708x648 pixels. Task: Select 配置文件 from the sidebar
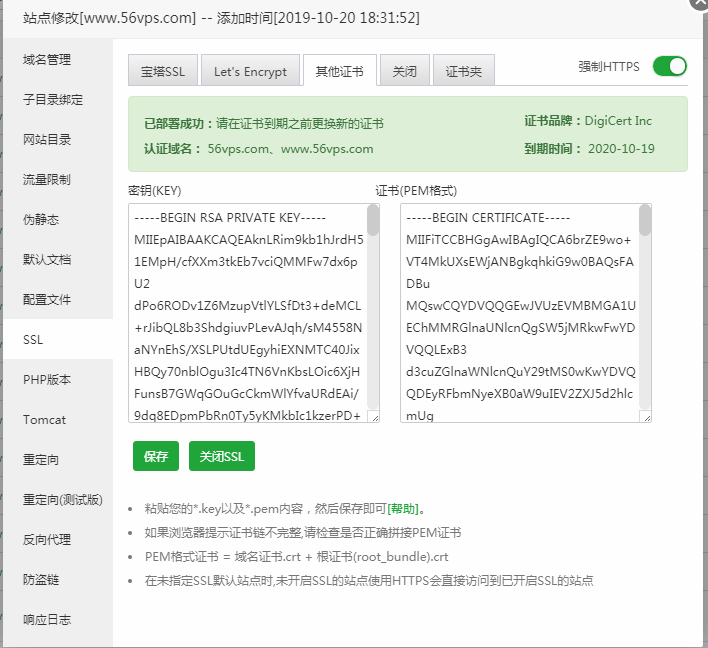(47, 300)
